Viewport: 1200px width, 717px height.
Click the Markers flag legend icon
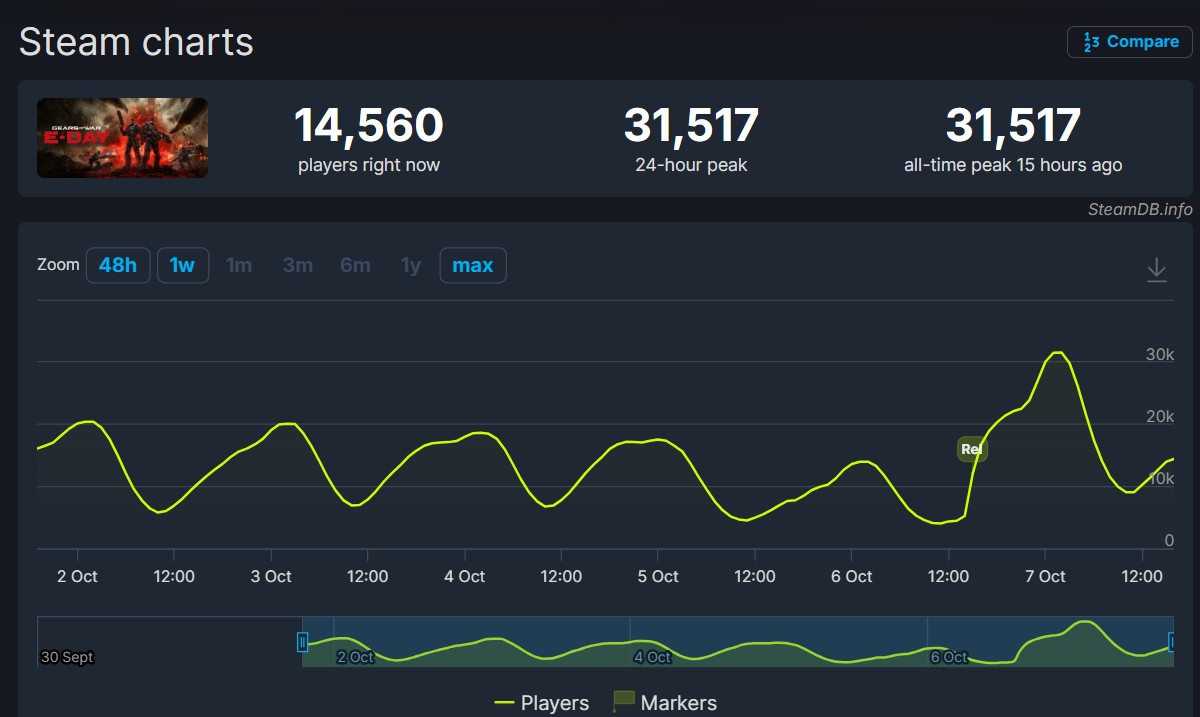pos(624,702)
